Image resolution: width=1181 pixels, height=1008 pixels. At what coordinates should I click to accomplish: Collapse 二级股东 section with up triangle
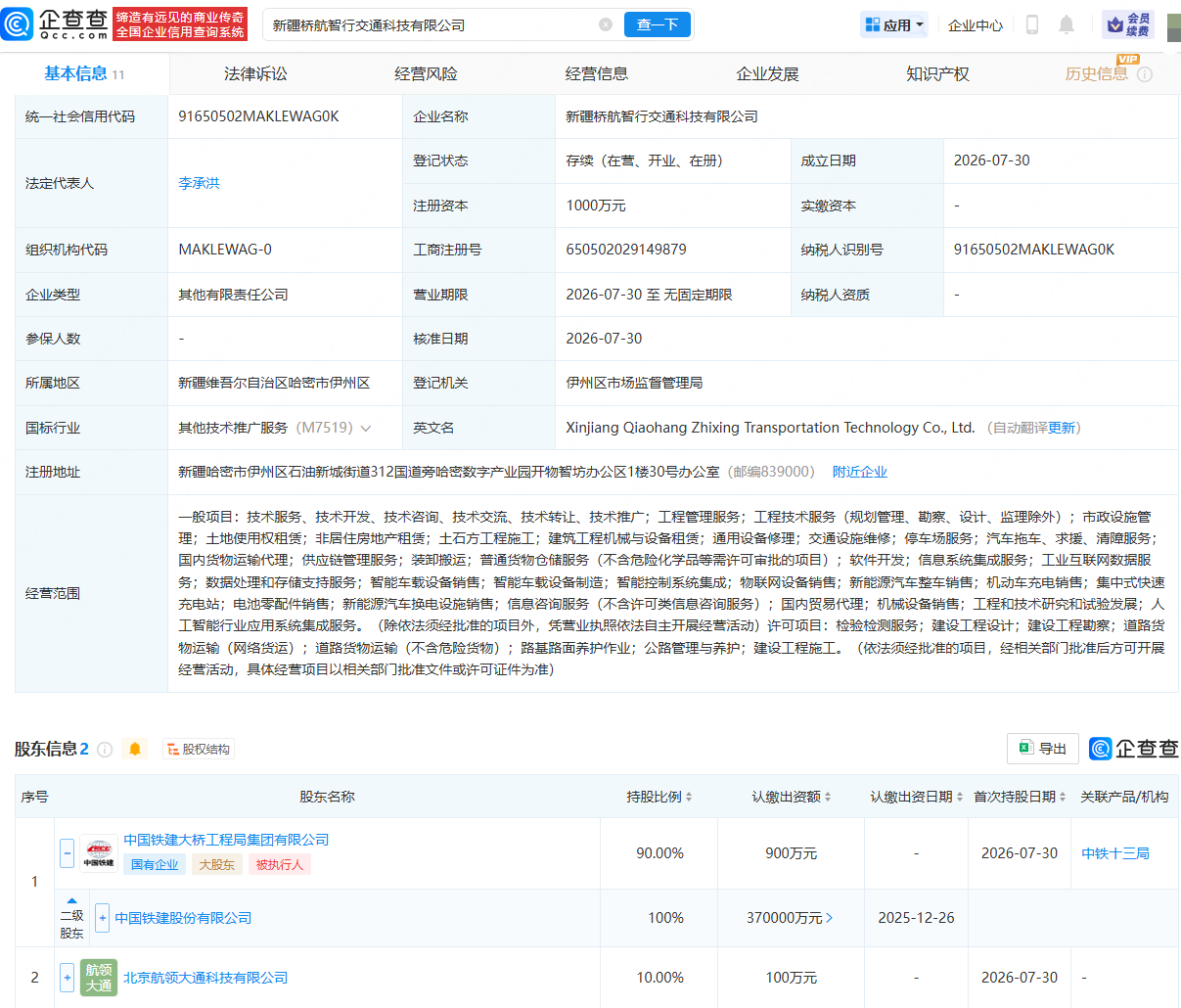pyautogui.click(x=71, y=900)
